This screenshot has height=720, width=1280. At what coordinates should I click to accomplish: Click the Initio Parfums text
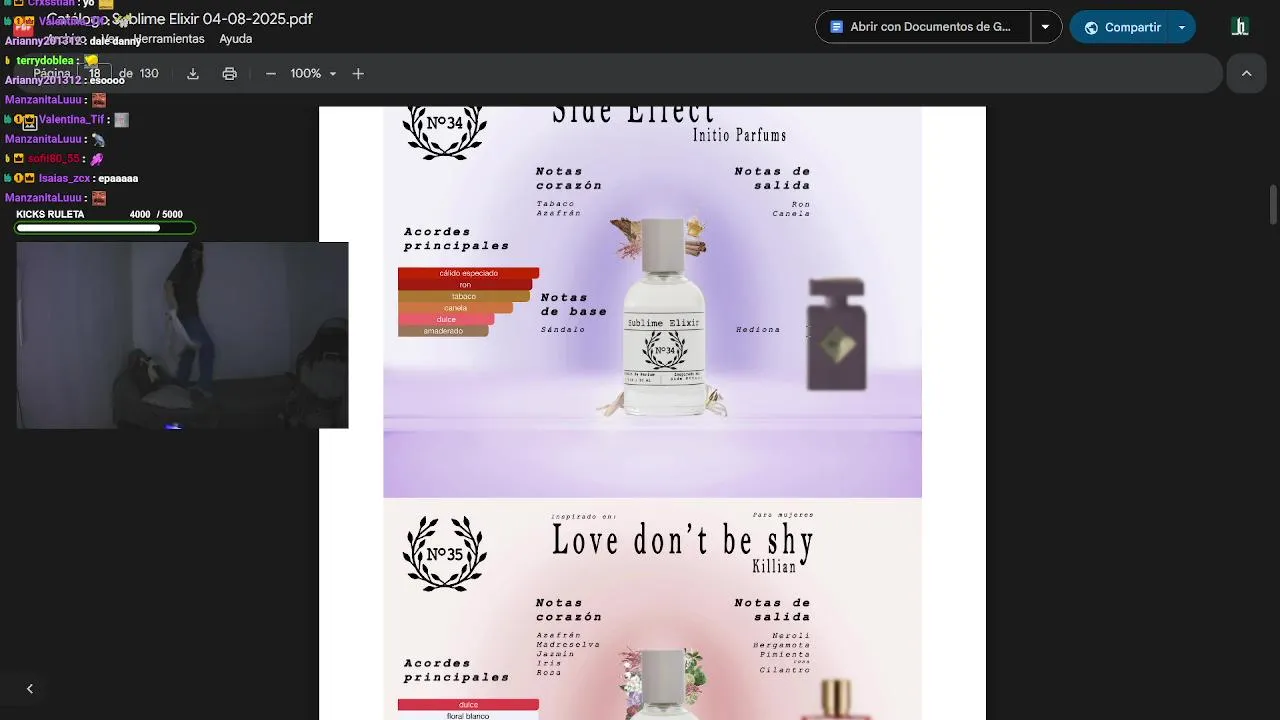740,135
